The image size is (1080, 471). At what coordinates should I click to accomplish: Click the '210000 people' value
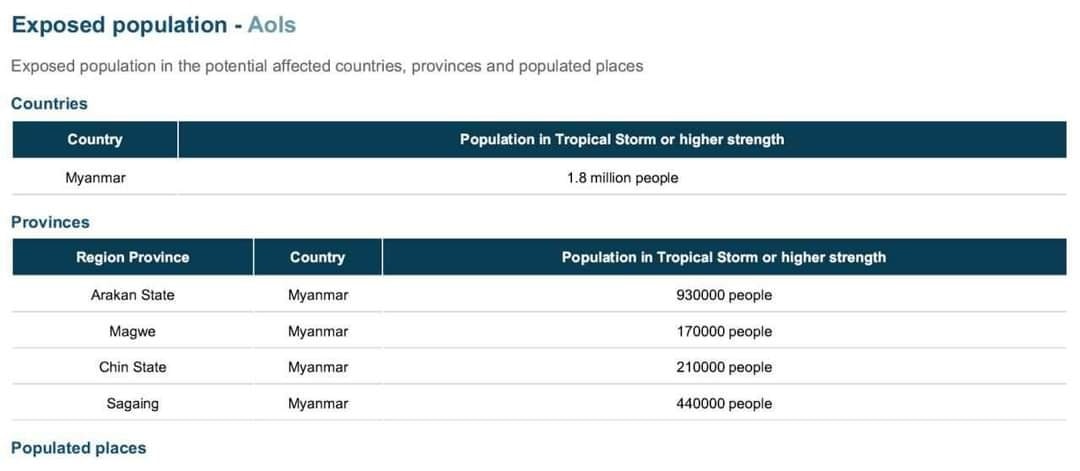click(x=724, y=367)
